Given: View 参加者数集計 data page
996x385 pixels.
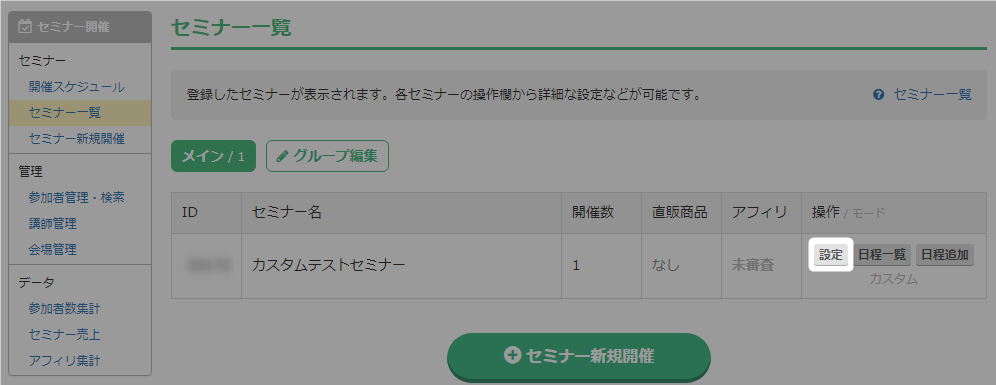Looking at the screenshot, I should coord(64,309).
